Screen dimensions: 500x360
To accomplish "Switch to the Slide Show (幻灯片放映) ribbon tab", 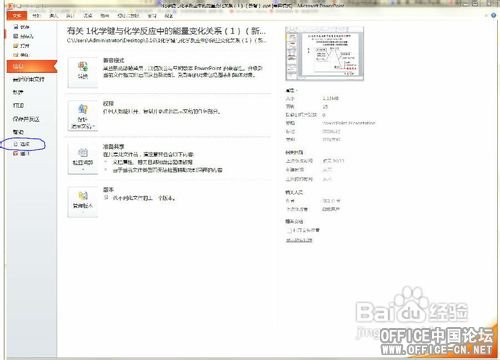I will [x=128, y=16].
